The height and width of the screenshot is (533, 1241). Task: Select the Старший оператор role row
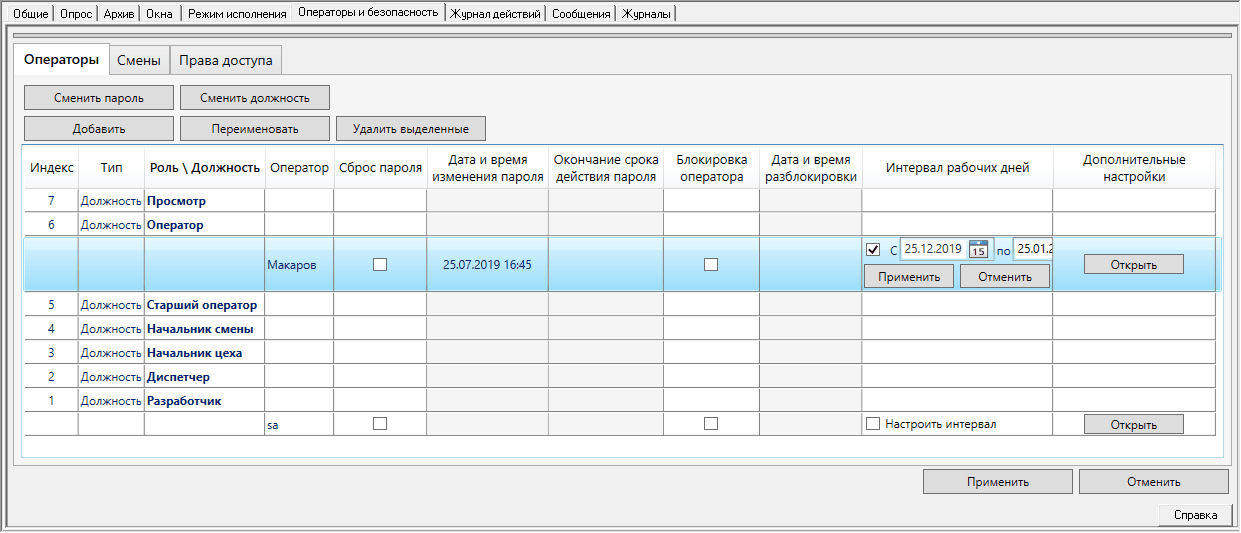[x=620, y=305]
